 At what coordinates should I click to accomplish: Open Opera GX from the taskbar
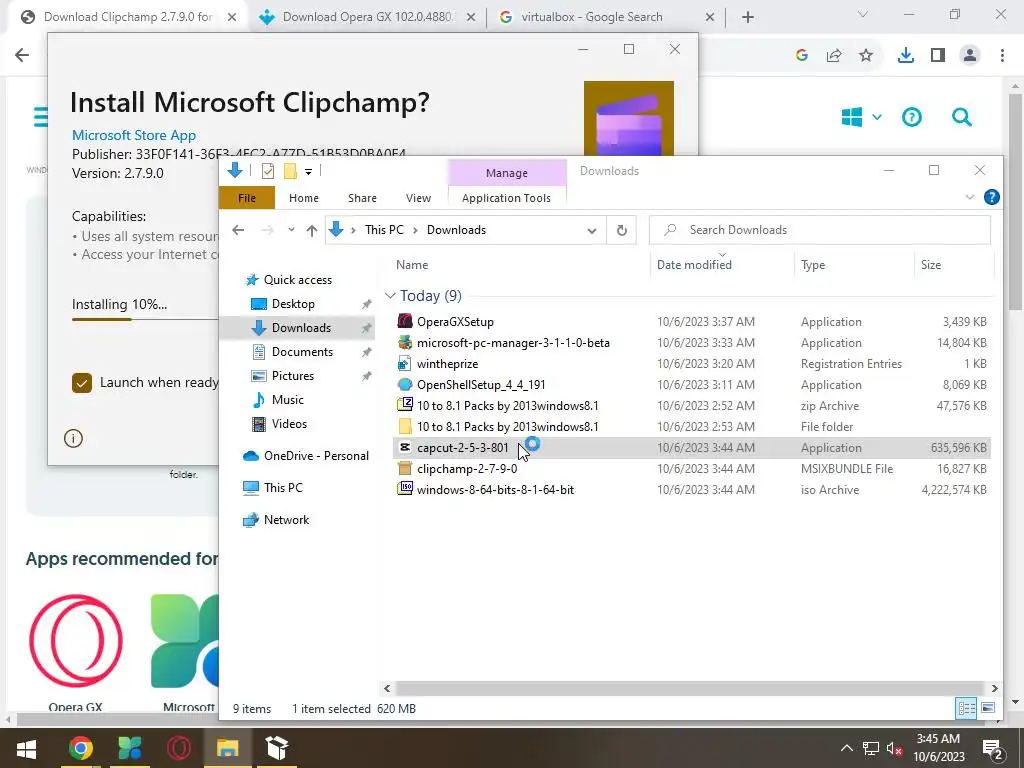coord(178,748)
